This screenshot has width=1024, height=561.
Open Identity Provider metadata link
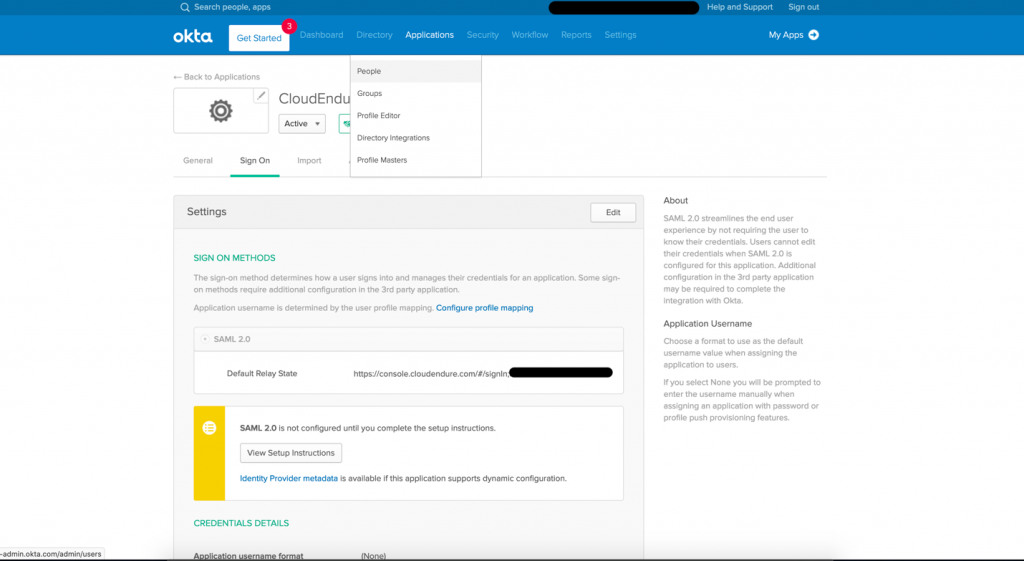pos(289,478)
